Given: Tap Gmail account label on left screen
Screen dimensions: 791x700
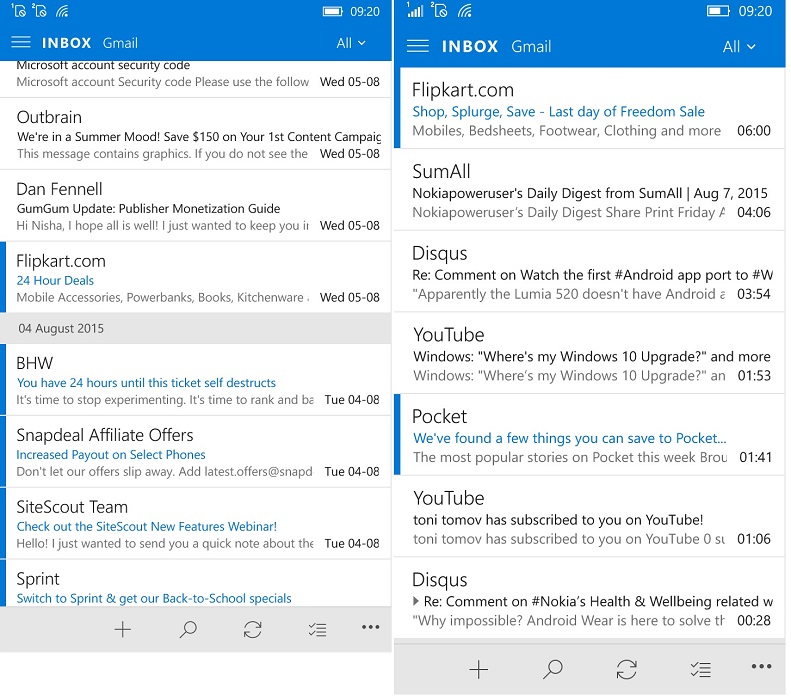Looking at the screenshot, I should [120, 43].
